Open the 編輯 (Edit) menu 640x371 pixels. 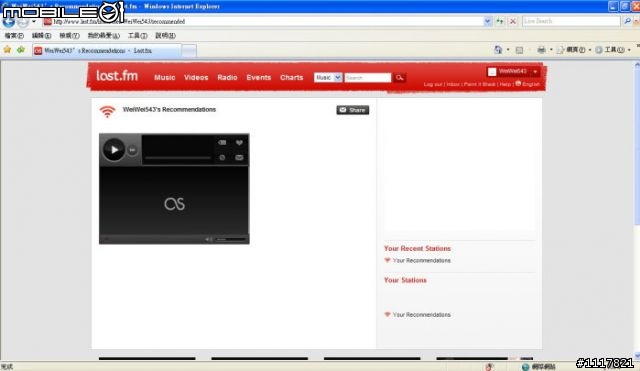[x=41, y=36]
